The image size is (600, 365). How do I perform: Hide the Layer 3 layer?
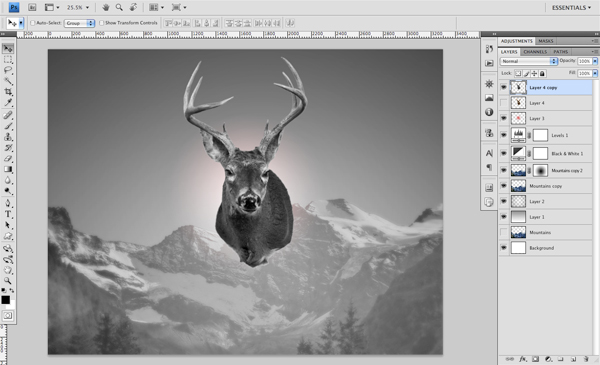click(504, 119)
